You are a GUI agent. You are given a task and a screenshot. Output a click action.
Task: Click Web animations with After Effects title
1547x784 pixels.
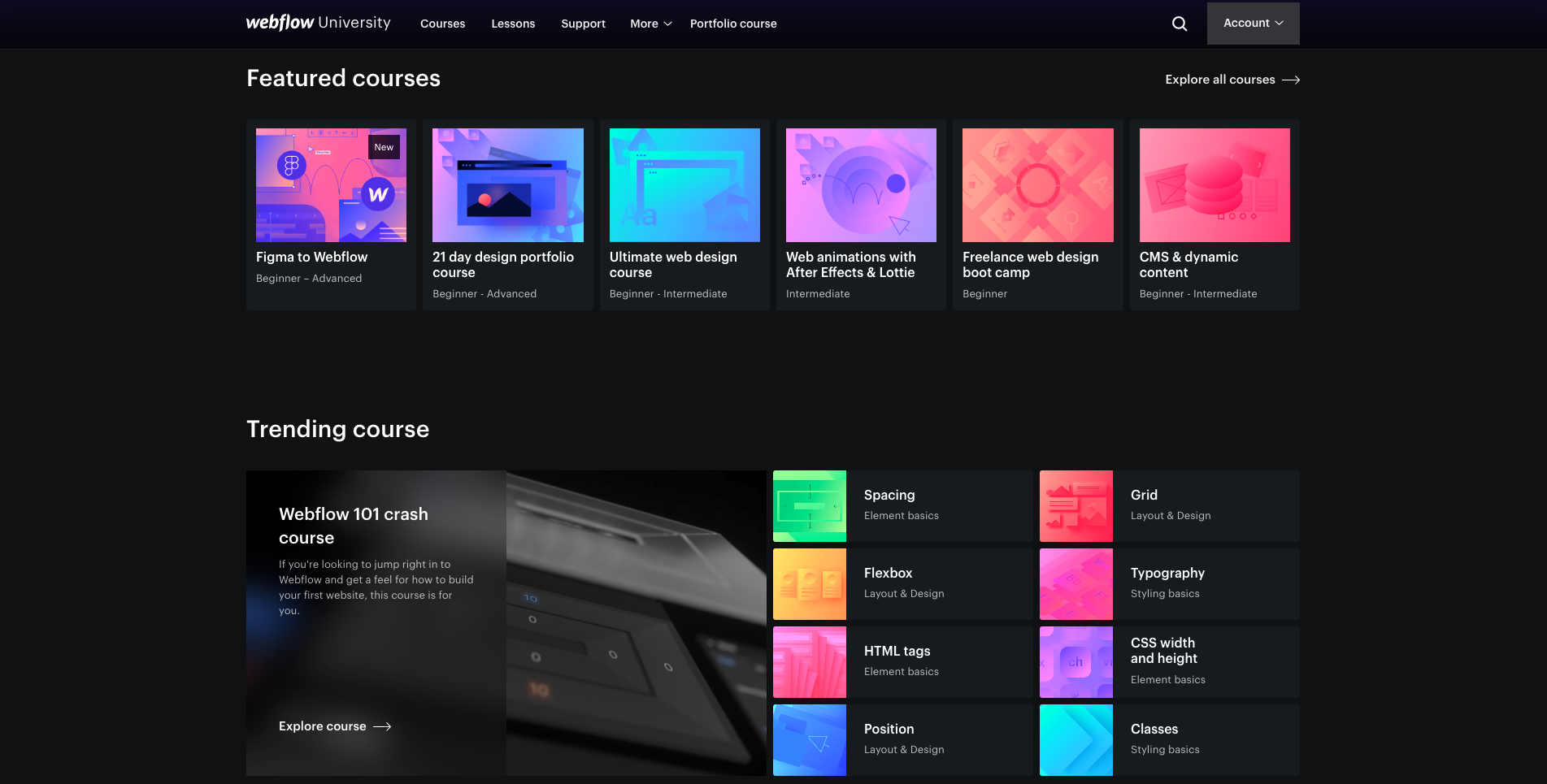click(851, 265)
